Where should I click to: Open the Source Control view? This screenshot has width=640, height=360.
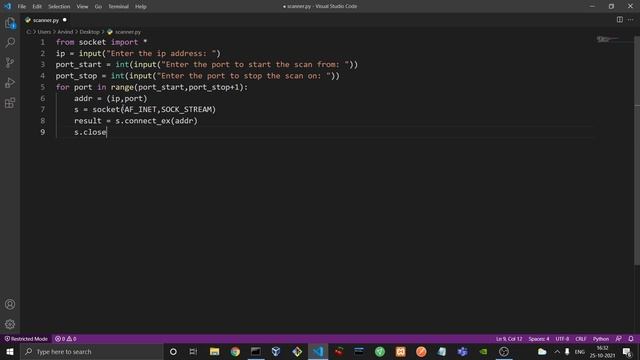pos(10,62)
